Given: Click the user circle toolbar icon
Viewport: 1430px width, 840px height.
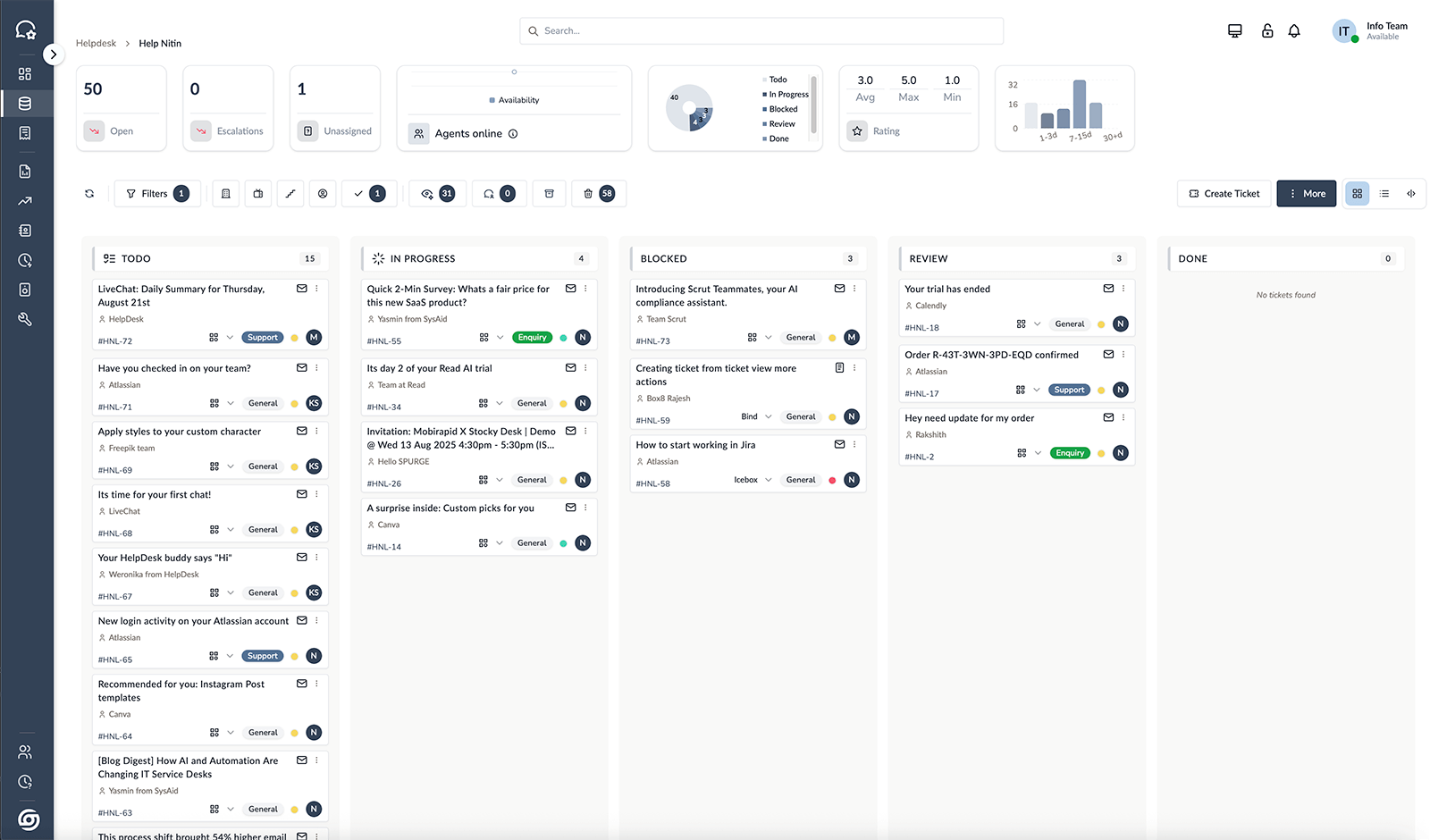Looking at the screenshot, I should click(323, 194).
